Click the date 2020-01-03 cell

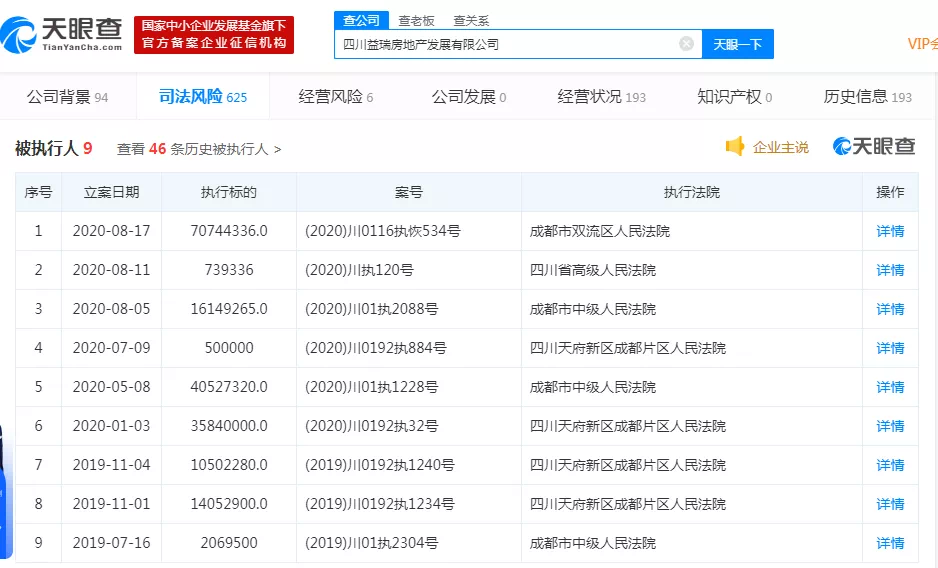click(x=111, y=426)
